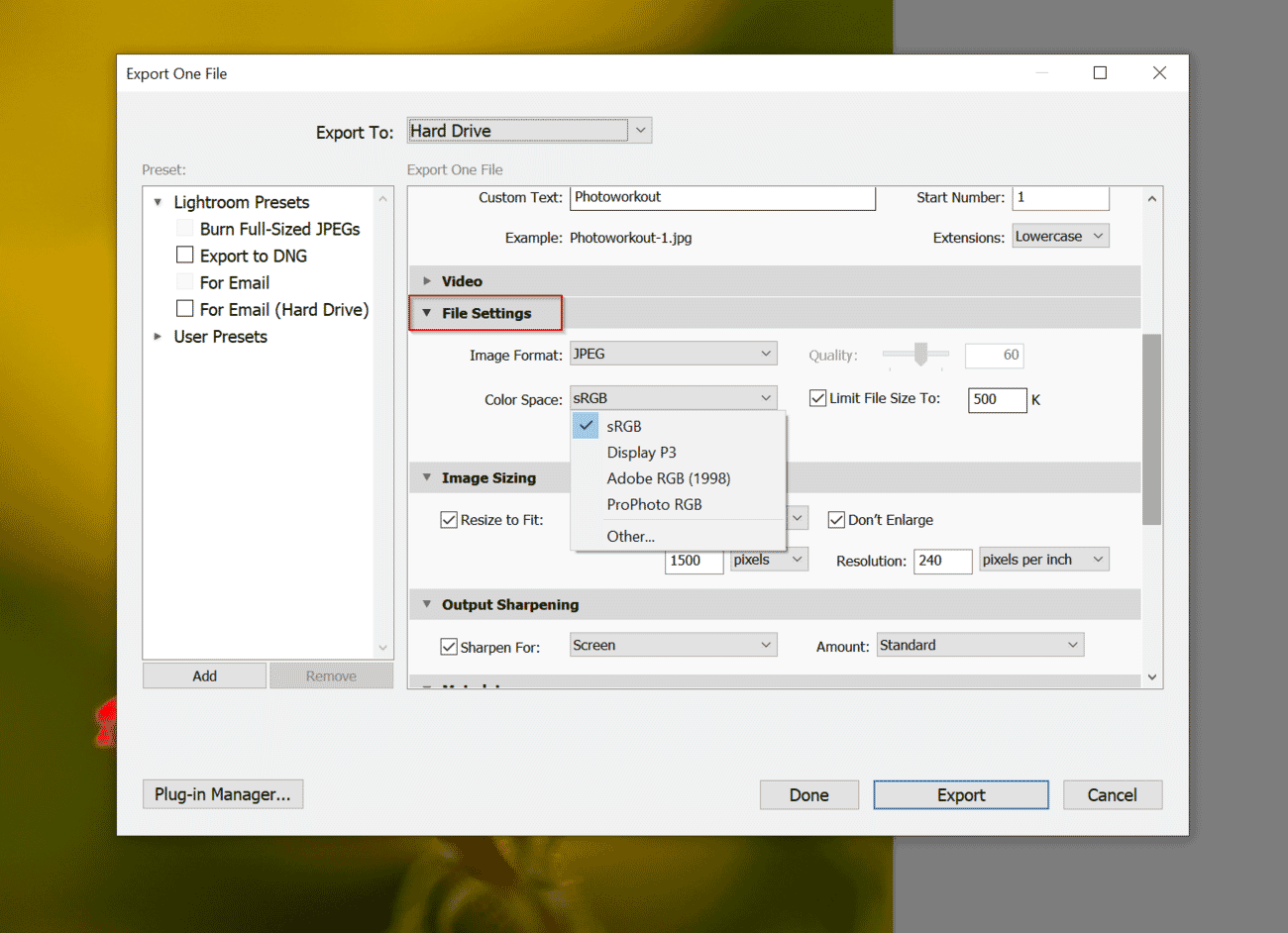The height and width of the screenshot is (933, 1288).
Task: Select Display P3 in the open menu
Action: (x=642, y=452)
